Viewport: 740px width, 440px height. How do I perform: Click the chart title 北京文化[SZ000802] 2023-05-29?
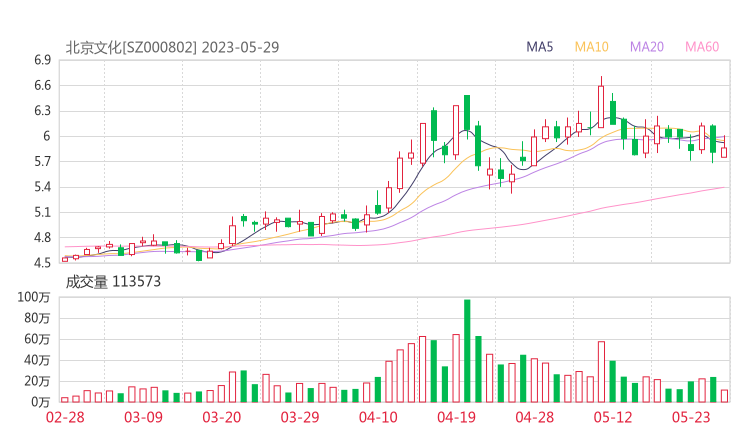tap(172, 47)
